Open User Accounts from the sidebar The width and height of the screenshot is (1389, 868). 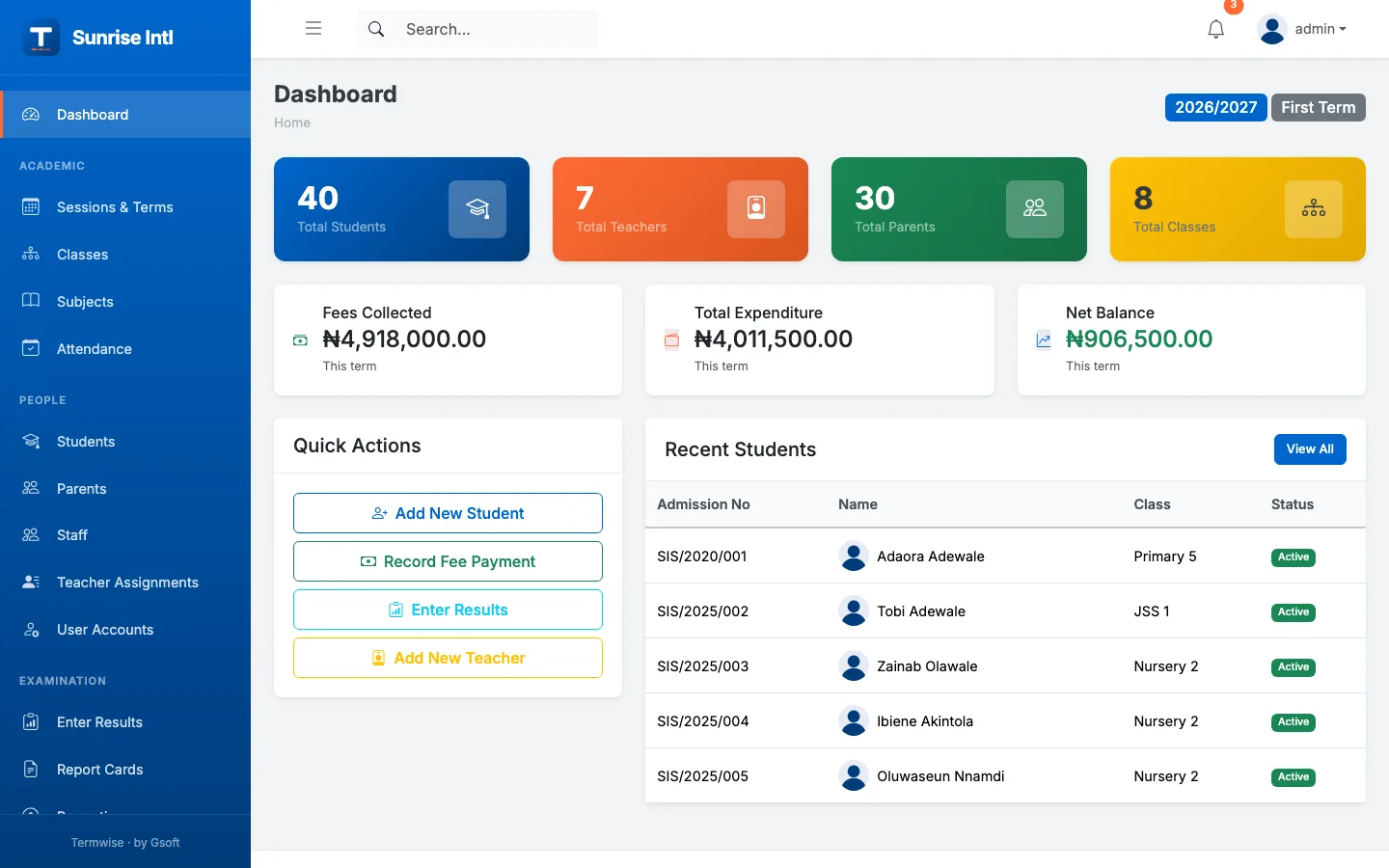(x=125, y=630)
